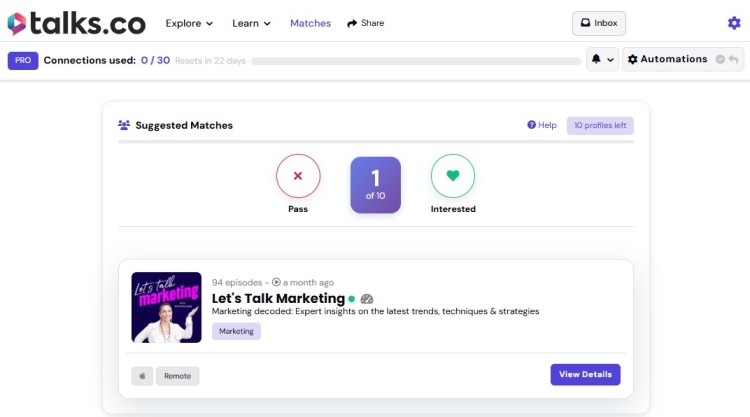This screenshot has width=750, height=417.
Task: Click the Share link
Action: coord(365,23)
